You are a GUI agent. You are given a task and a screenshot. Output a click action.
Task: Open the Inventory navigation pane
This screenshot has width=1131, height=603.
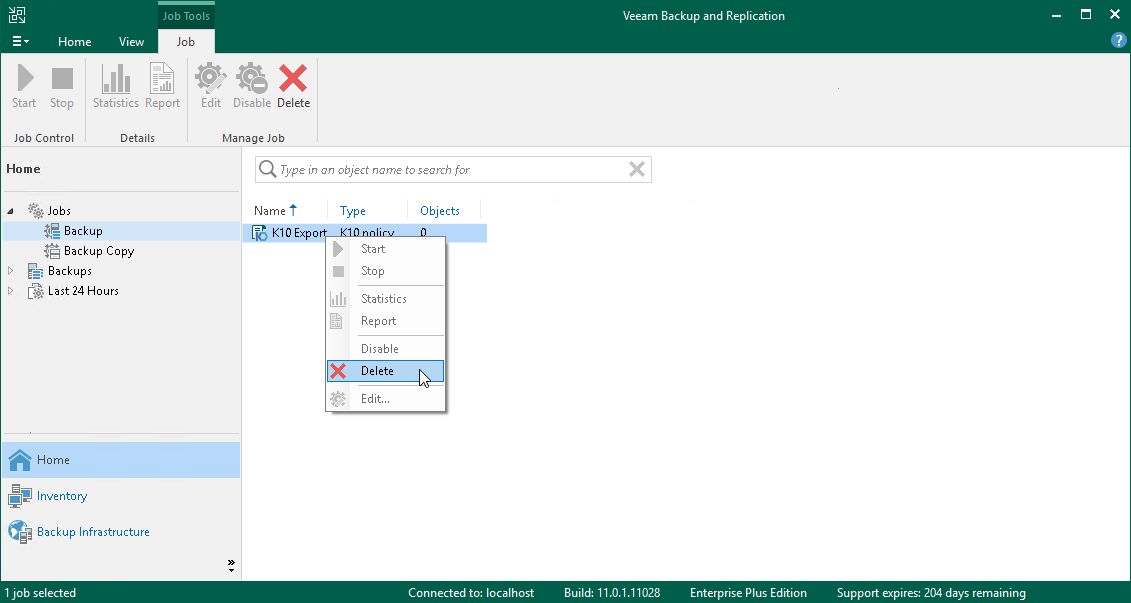pos(121,496)
